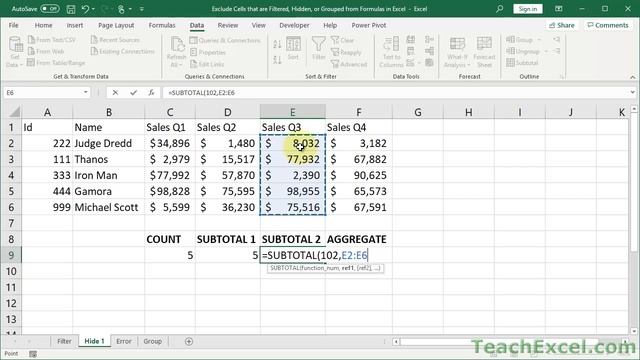The height and width of the screenshot is (360, 640).
Task: Click From Web
Action: pyautogui.click(x=46, y=51)
